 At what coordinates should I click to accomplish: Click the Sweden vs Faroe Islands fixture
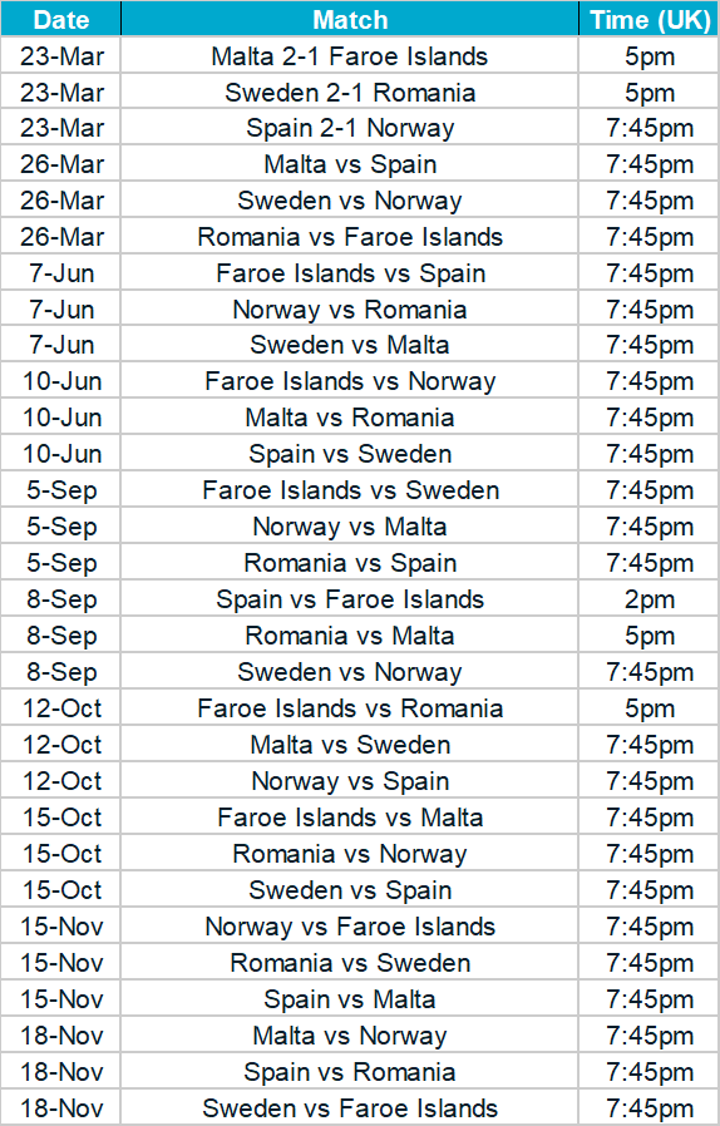pyautogui.click(x=349, y=1108)
